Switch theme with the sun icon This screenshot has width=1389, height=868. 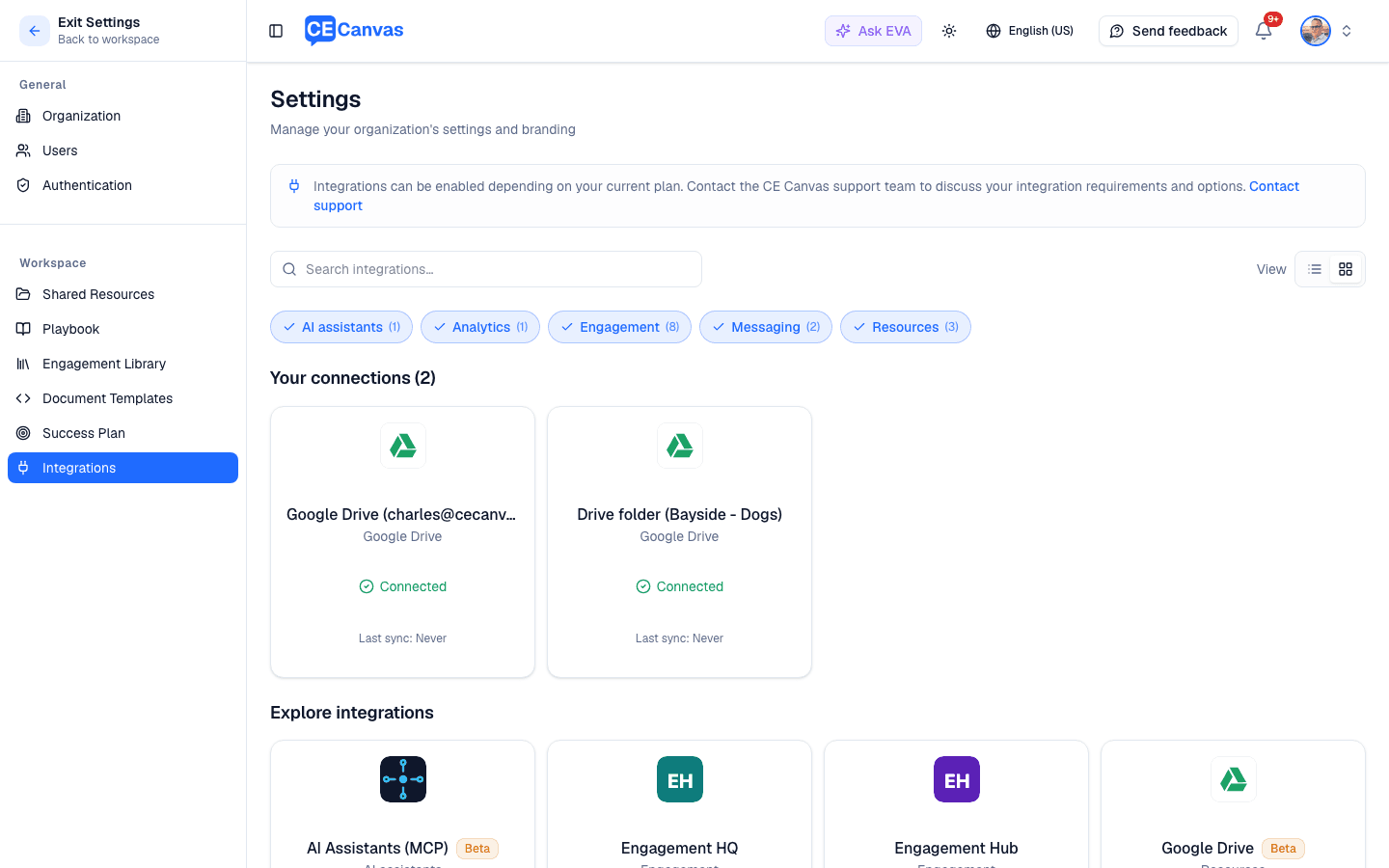click(949, 31)
